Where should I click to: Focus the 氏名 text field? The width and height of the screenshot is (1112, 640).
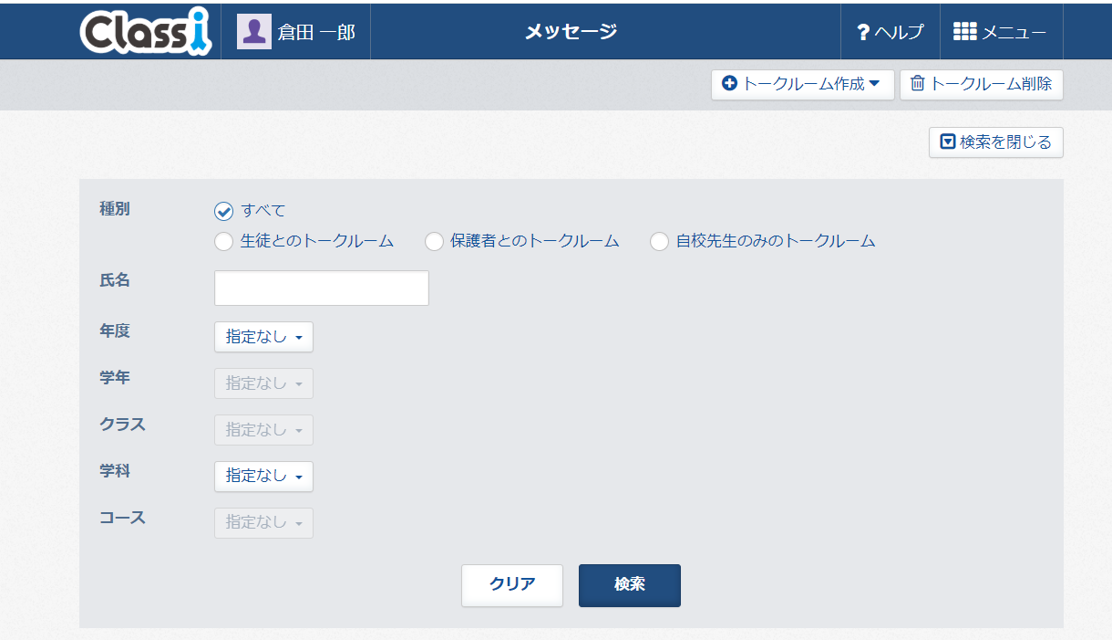(x=321, y=288)
